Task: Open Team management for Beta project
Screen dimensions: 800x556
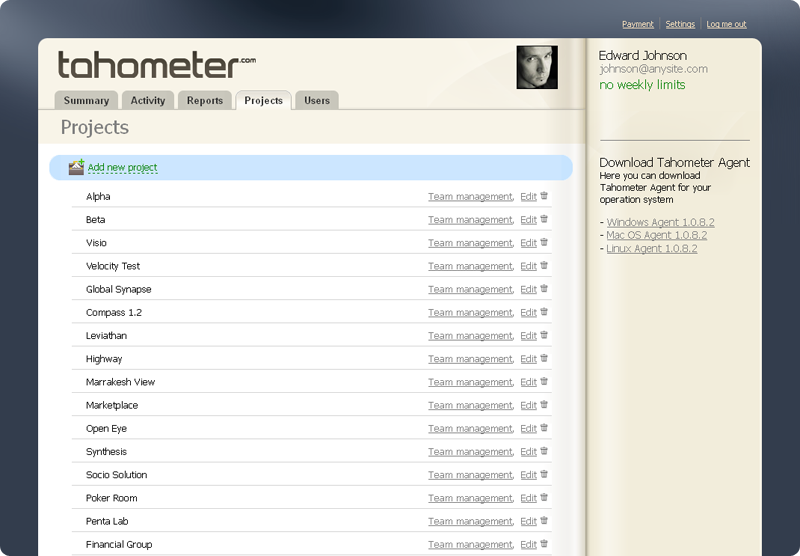Action: 470,220
